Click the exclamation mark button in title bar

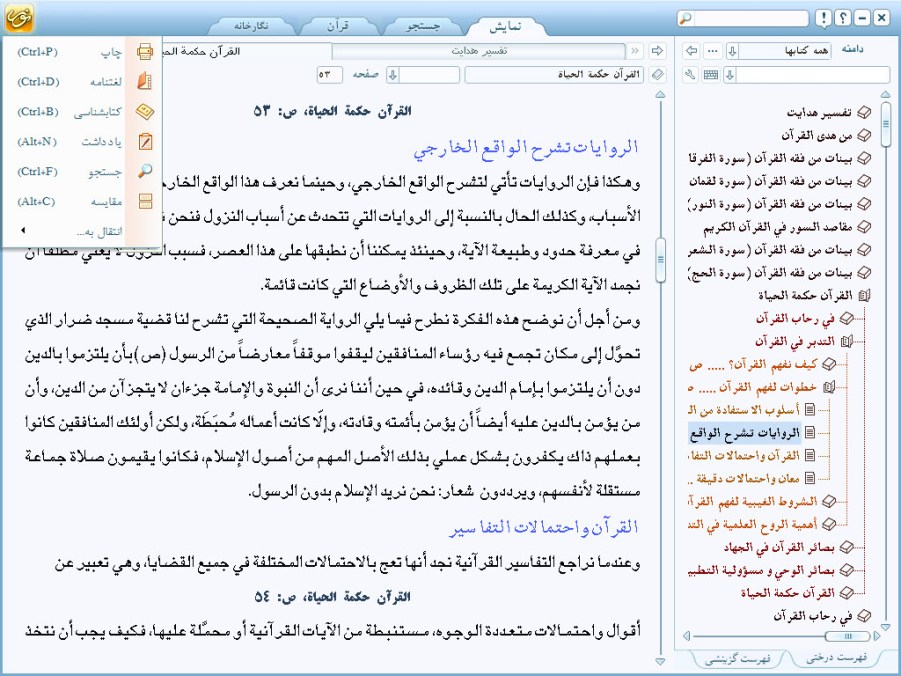pos(823,18)
